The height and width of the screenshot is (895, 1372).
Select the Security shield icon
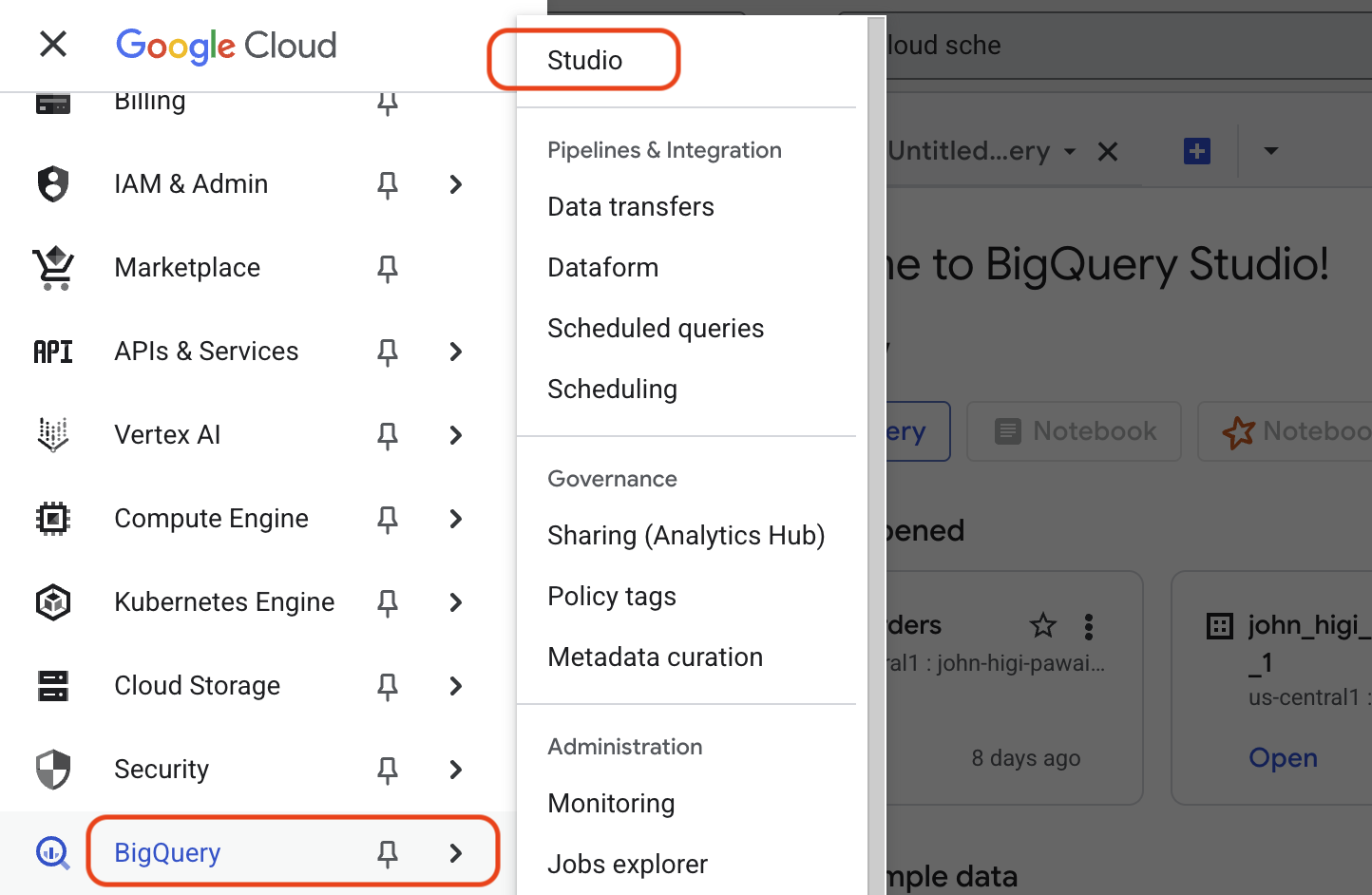[52, 769]
